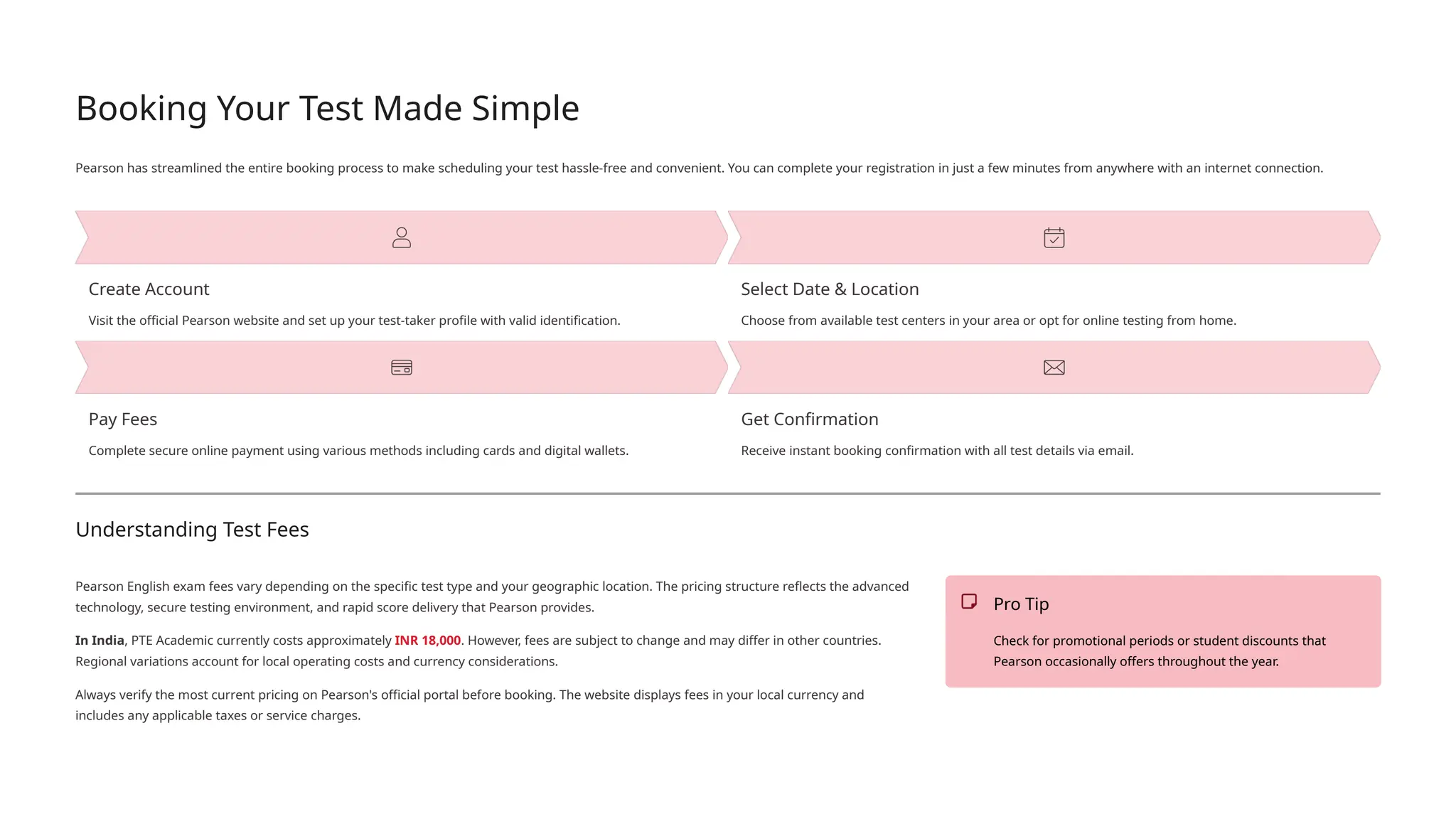Click the envelope email icon
The width and height of the screenshot is (1456, 819).
click(1054, 368)
